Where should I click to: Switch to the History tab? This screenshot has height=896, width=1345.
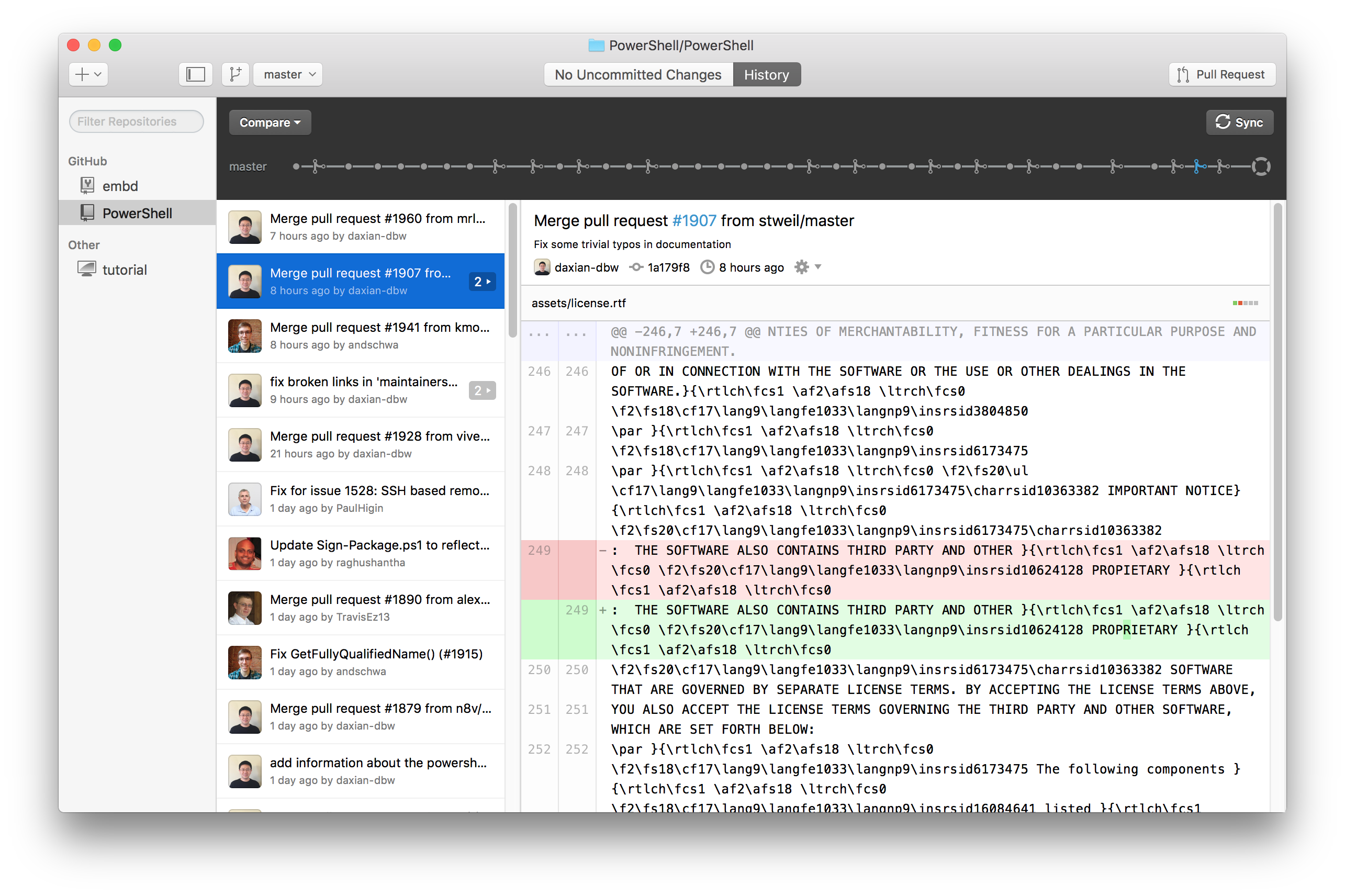766,74
